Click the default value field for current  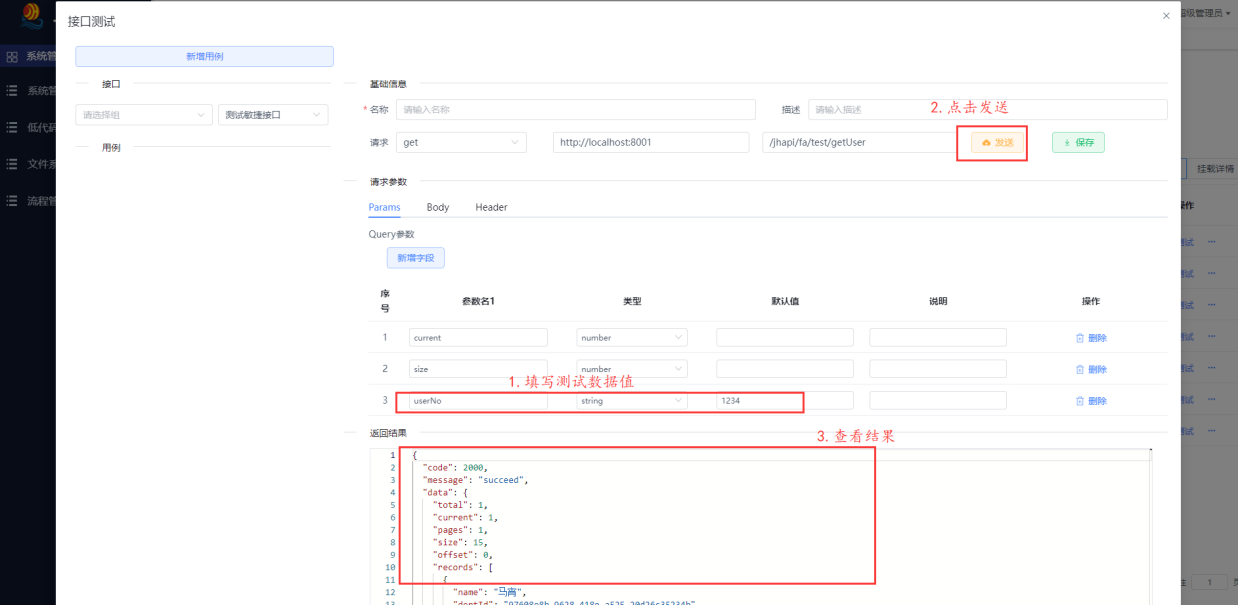point(785,338)
